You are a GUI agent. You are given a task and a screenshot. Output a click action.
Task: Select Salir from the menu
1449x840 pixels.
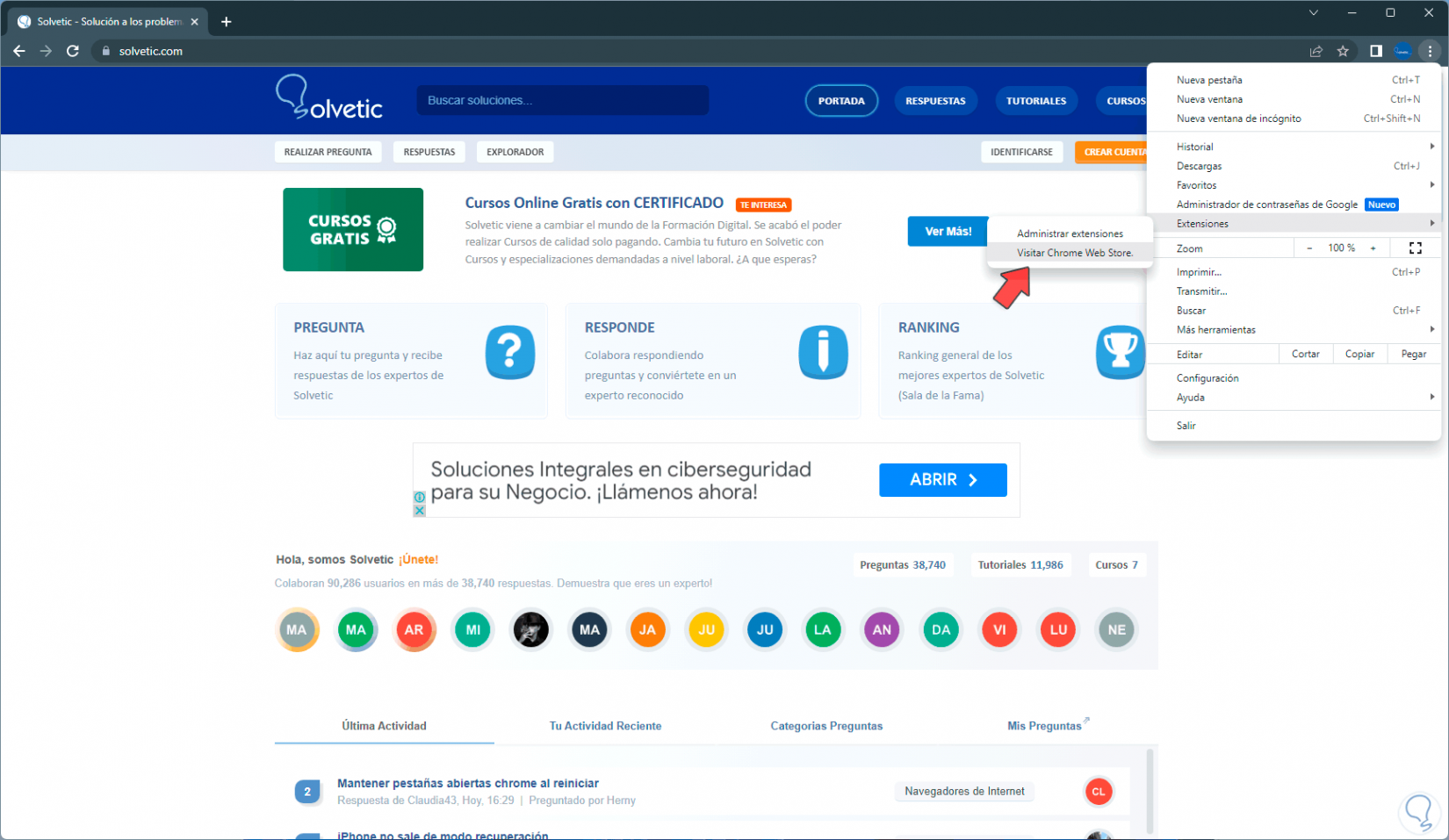1294,426
